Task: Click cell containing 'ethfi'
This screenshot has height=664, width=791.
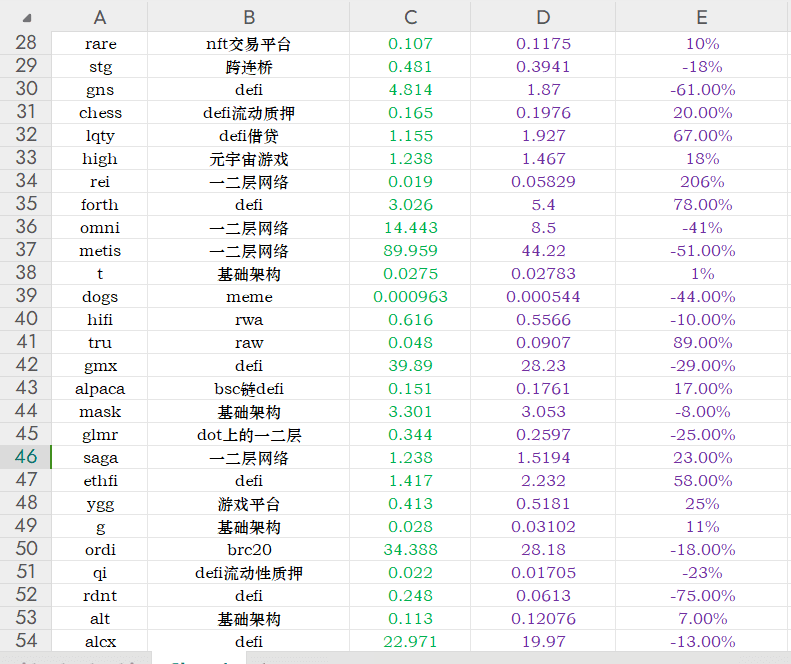Action: 99,480
